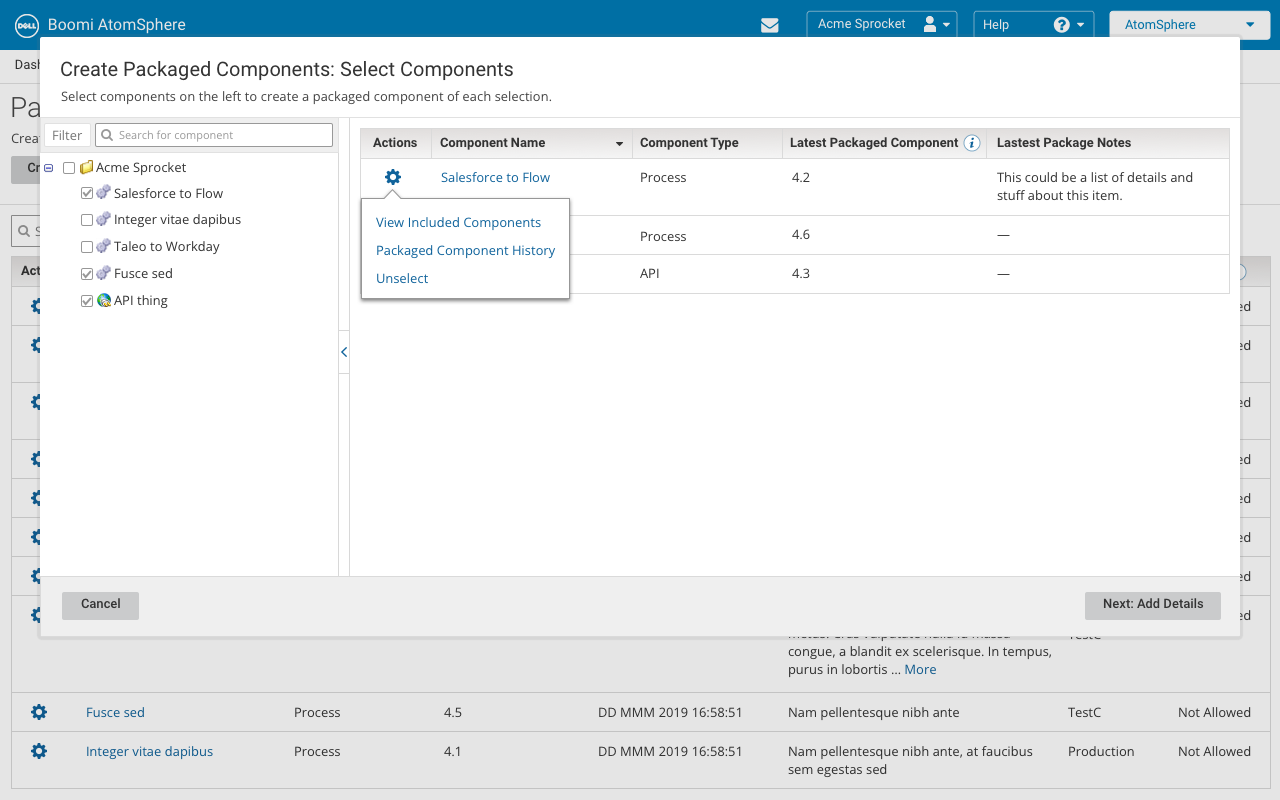Click the process icon beside Fusce sed
The image size is (1280, 800).
coord(104,273)
